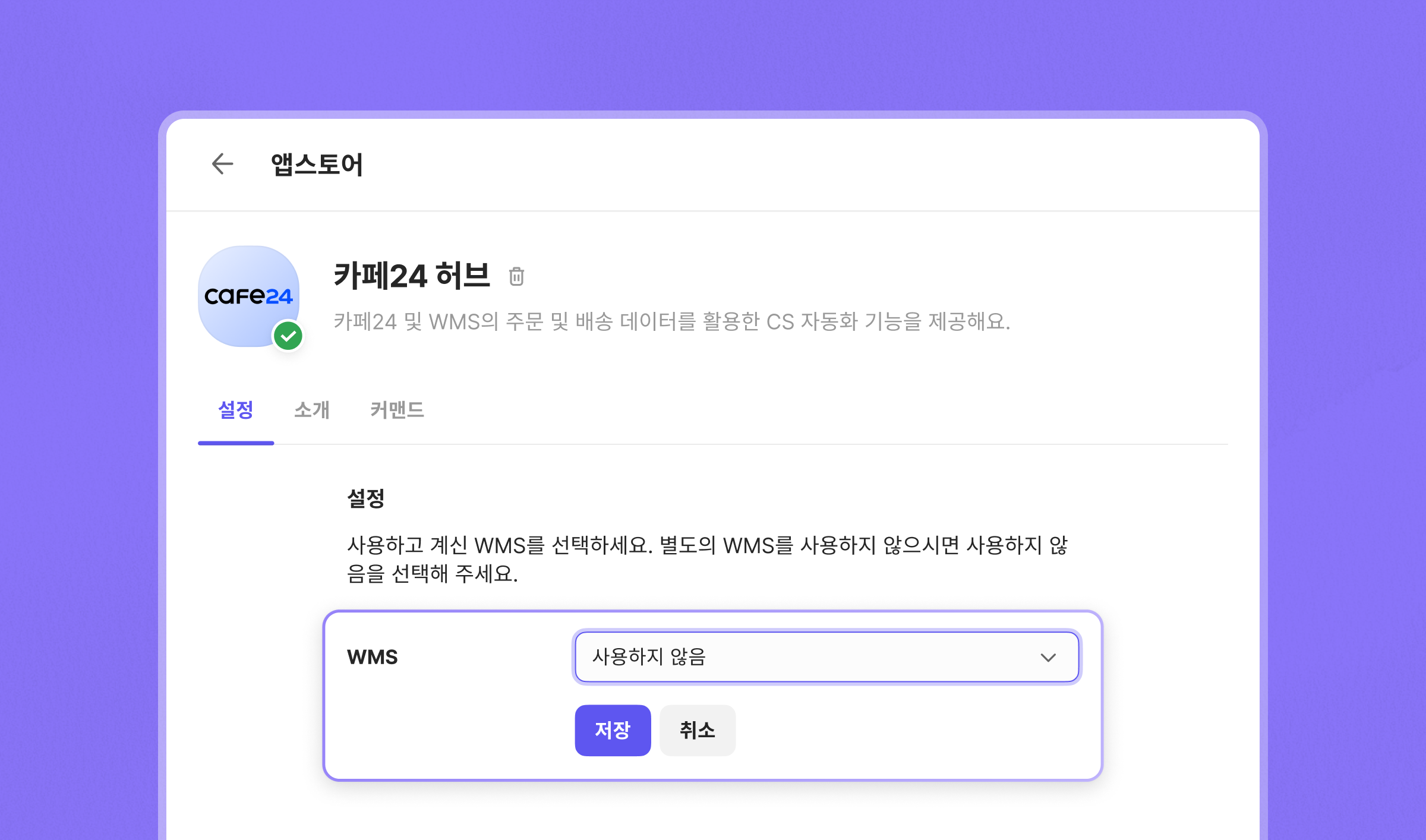Switch to the 설정 tab

tap(236, 410)
